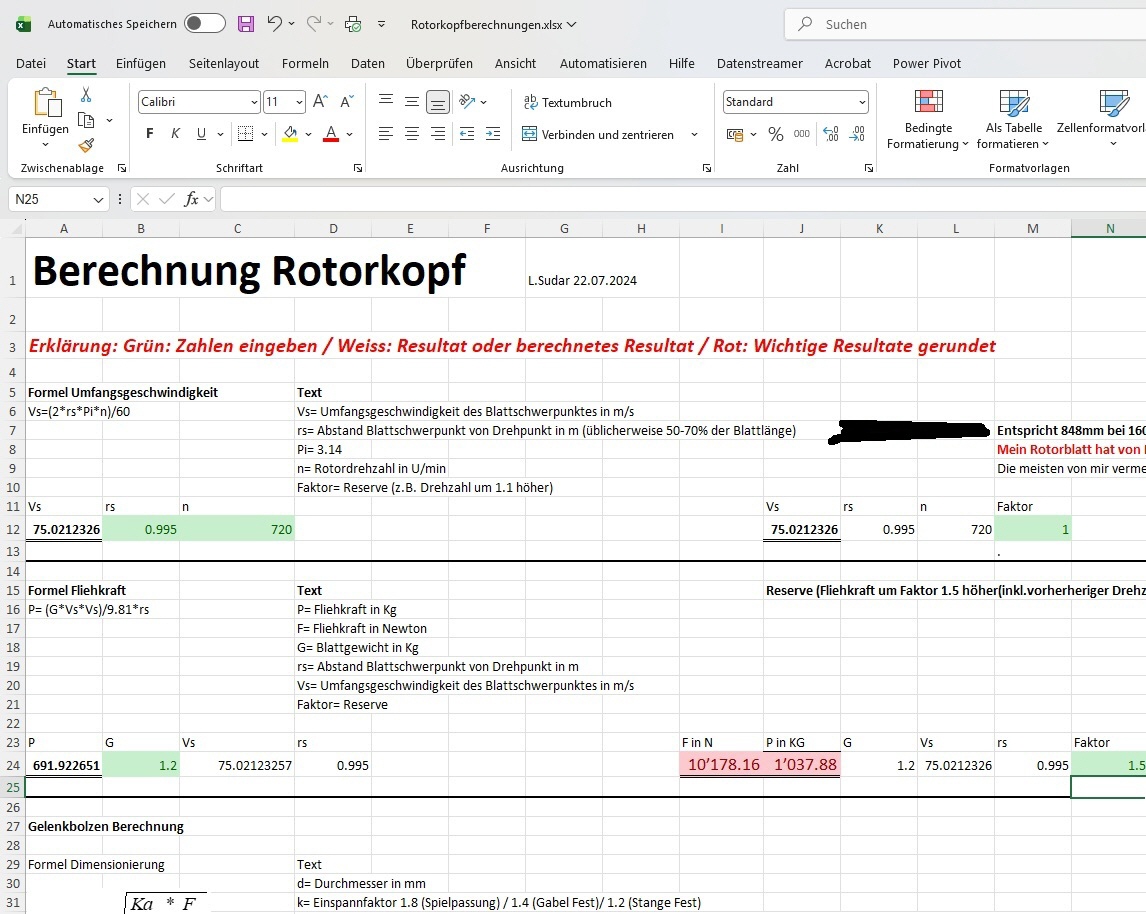Toggle Automatisches Speichern switch
1146x914 pixels.
[x=205, y=23]
